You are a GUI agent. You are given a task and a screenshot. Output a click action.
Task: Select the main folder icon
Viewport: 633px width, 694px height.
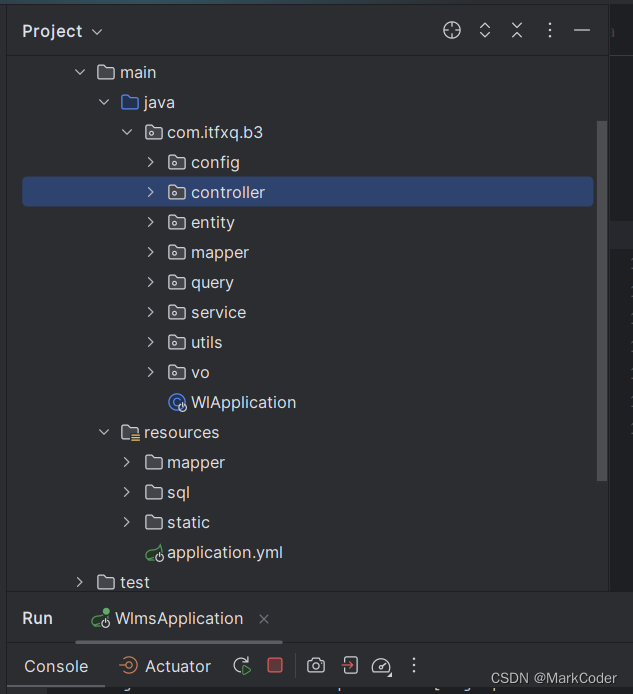pyautogui.click(x=106, y=72)
